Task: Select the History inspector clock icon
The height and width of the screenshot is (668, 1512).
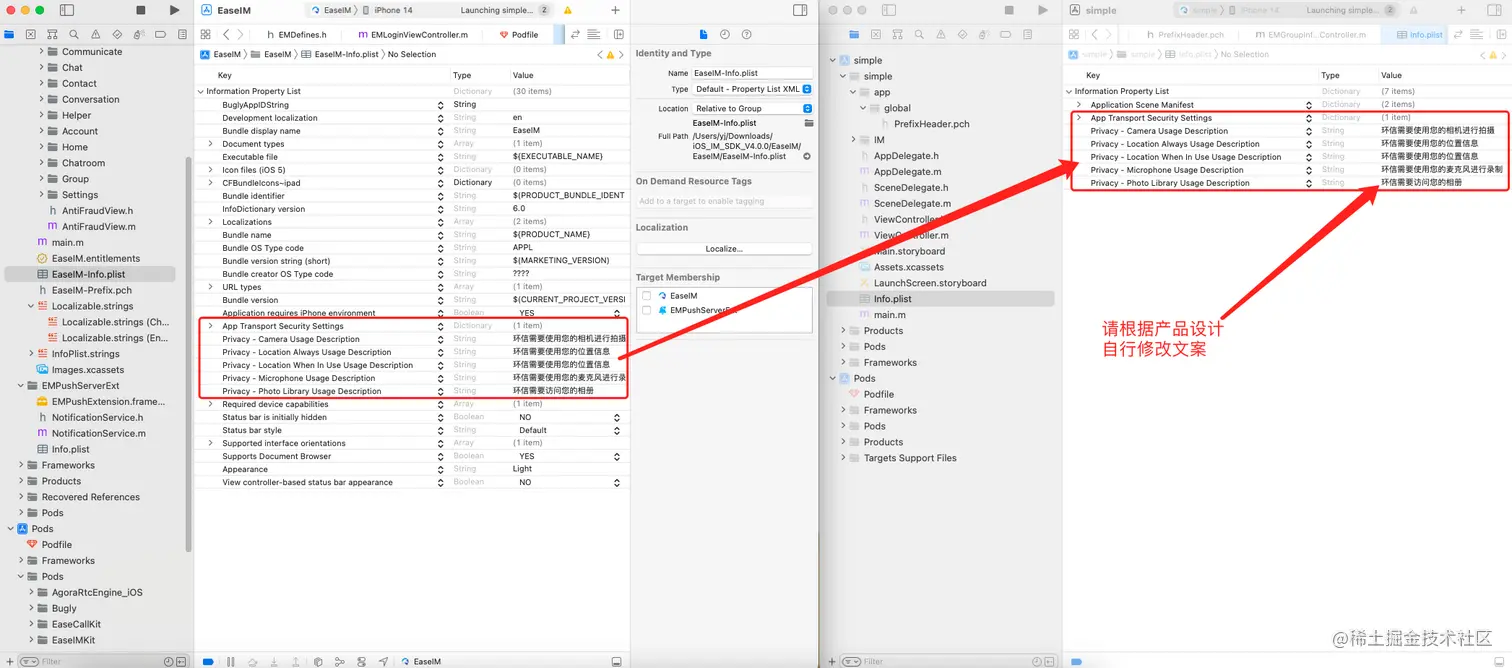Action: pyautogui.click(x=725, y=34)
